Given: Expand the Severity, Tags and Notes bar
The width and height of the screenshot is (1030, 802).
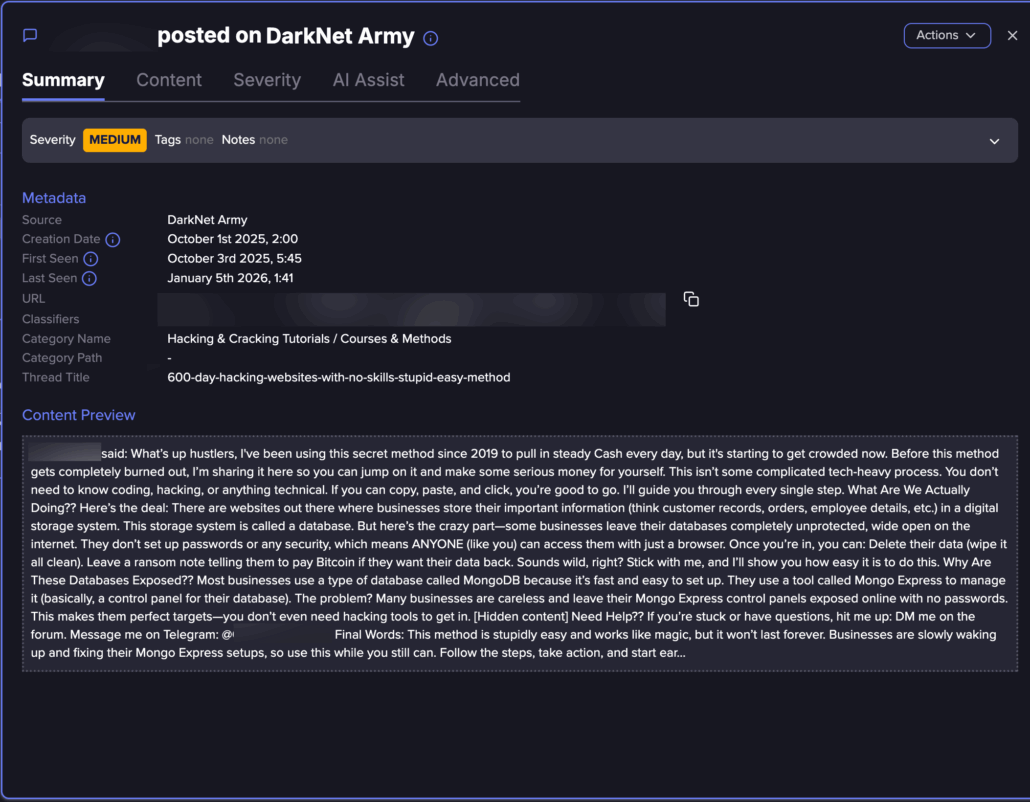Looking at the screenshot, I should tap(994, 141).
